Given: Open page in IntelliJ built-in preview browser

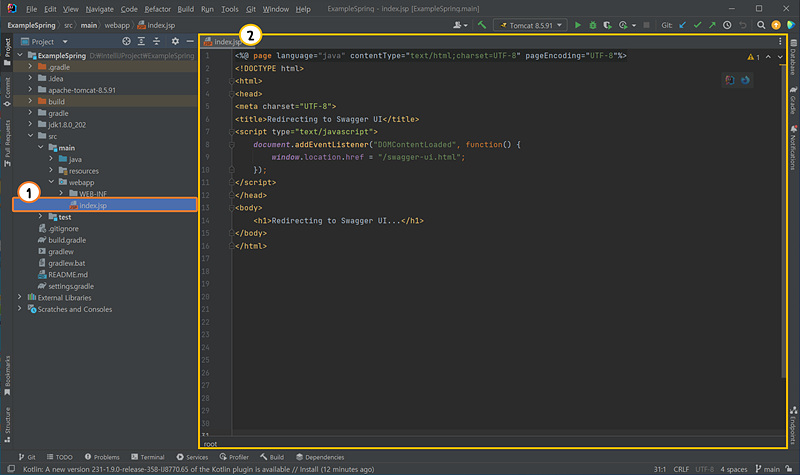Looking at the screenshot, I should click(730, 80).
